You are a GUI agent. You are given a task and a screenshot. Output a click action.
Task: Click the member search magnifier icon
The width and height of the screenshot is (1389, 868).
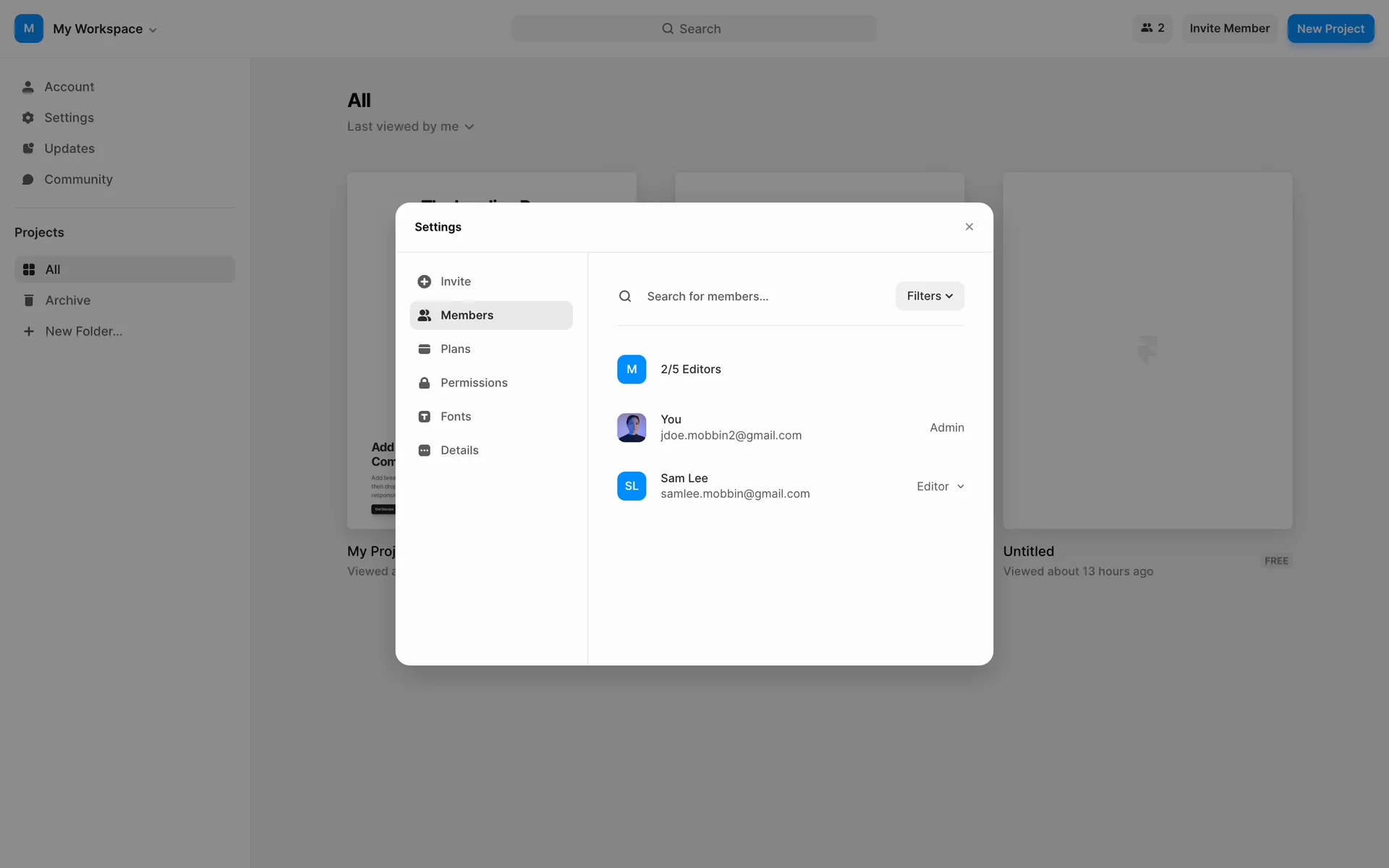pos(625,297)
